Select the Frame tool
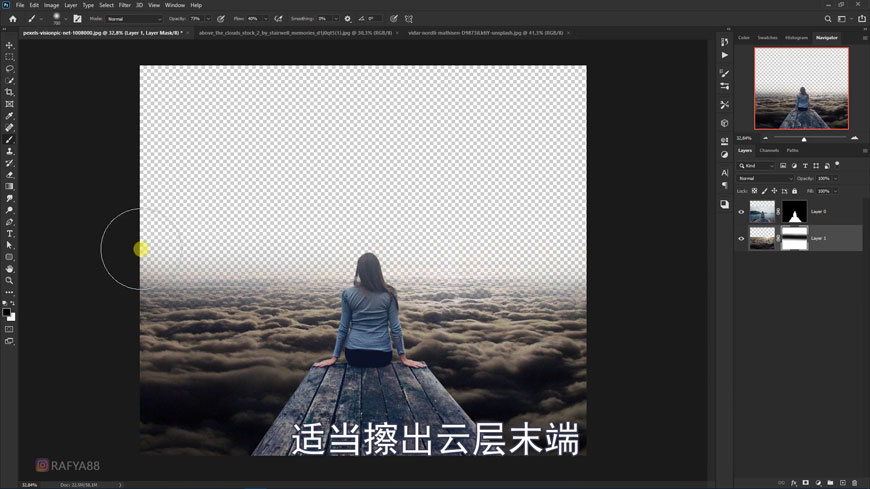The height and width of the screenshot is (489, 870). click(x=9, y=104)
